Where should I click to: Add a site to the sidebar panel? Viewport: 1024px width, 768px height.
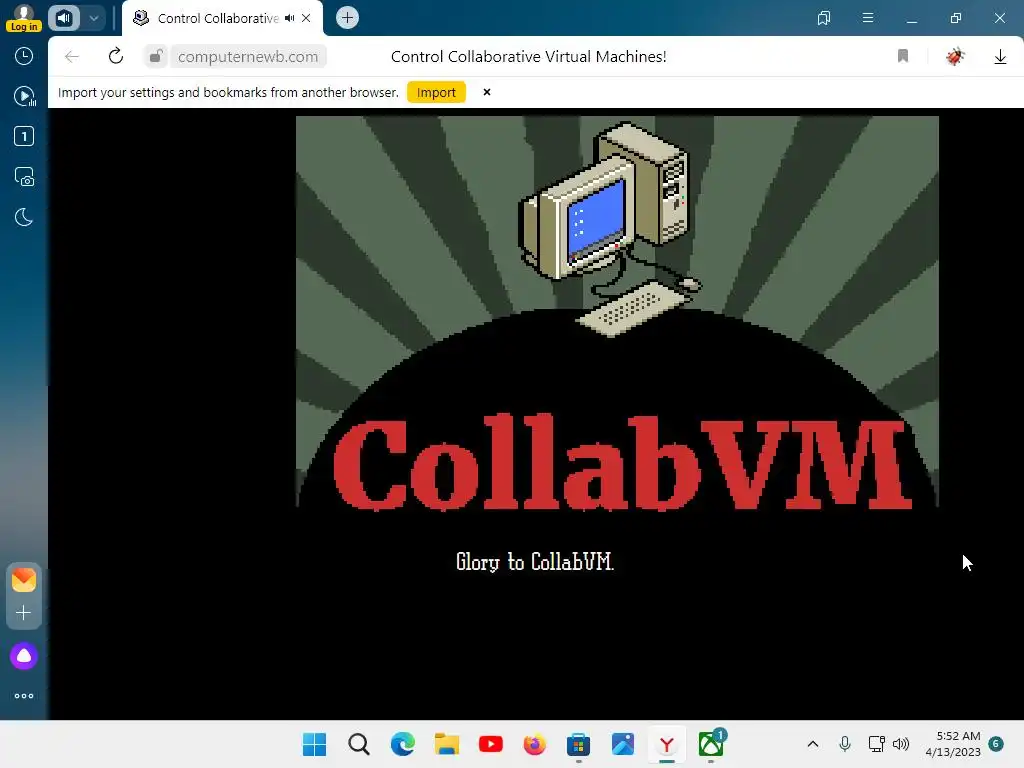coord(24,613)
